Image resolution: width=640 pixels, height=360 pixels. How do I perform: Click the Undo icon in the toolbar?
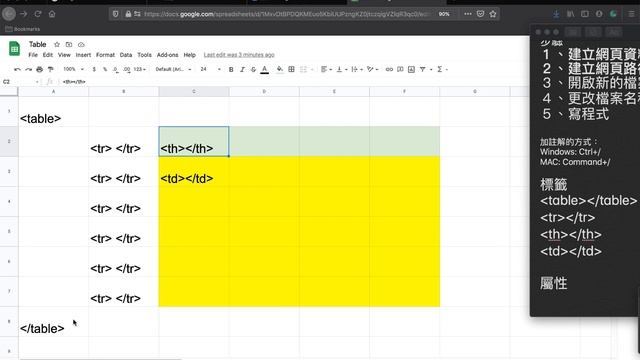17,69
